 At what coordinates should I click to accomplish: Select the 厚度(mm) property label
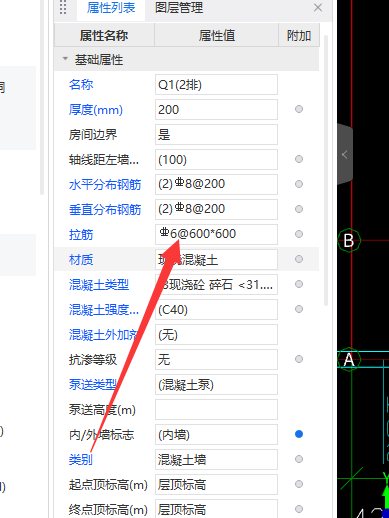(x=96, y=110)
